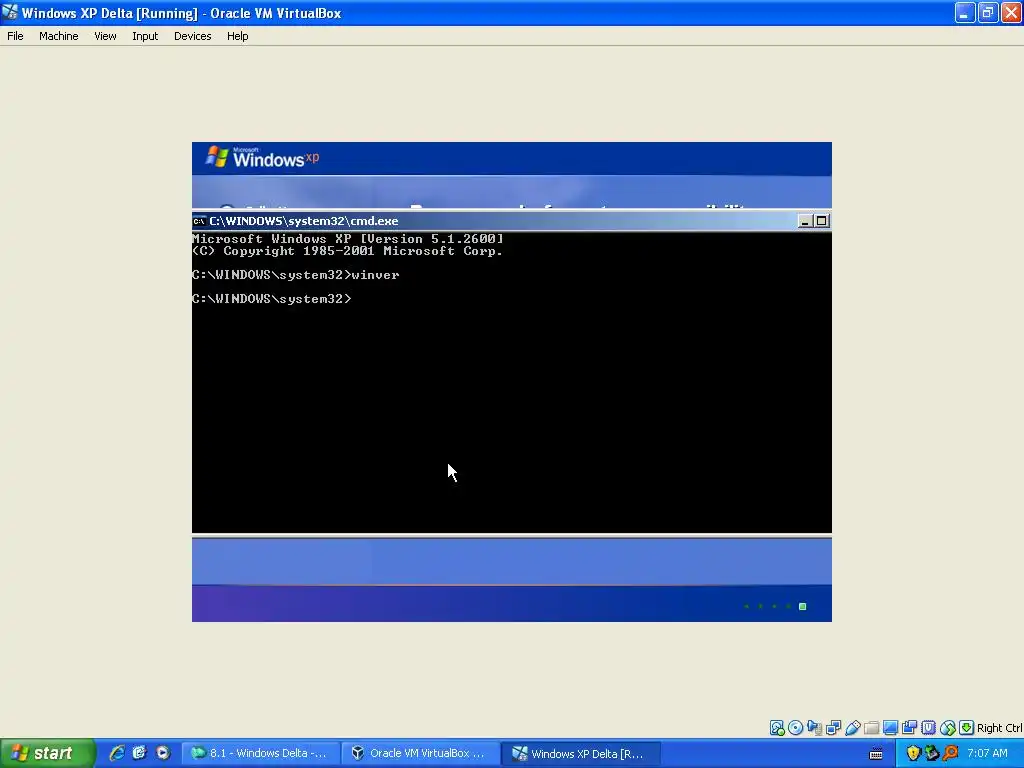Switch to '8.1 - Windows Delta' taskbar window
1024x768 pixels.
[x=260, y=753]
